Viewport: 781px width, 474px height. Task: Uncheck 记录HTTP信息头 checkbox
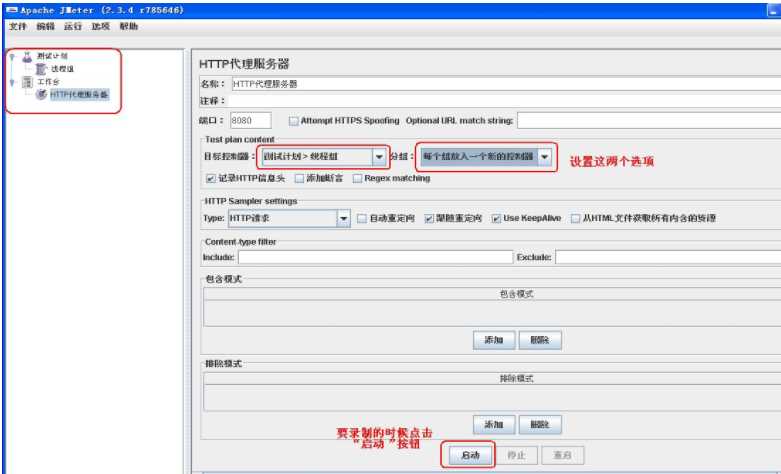[x=211, y=178]
